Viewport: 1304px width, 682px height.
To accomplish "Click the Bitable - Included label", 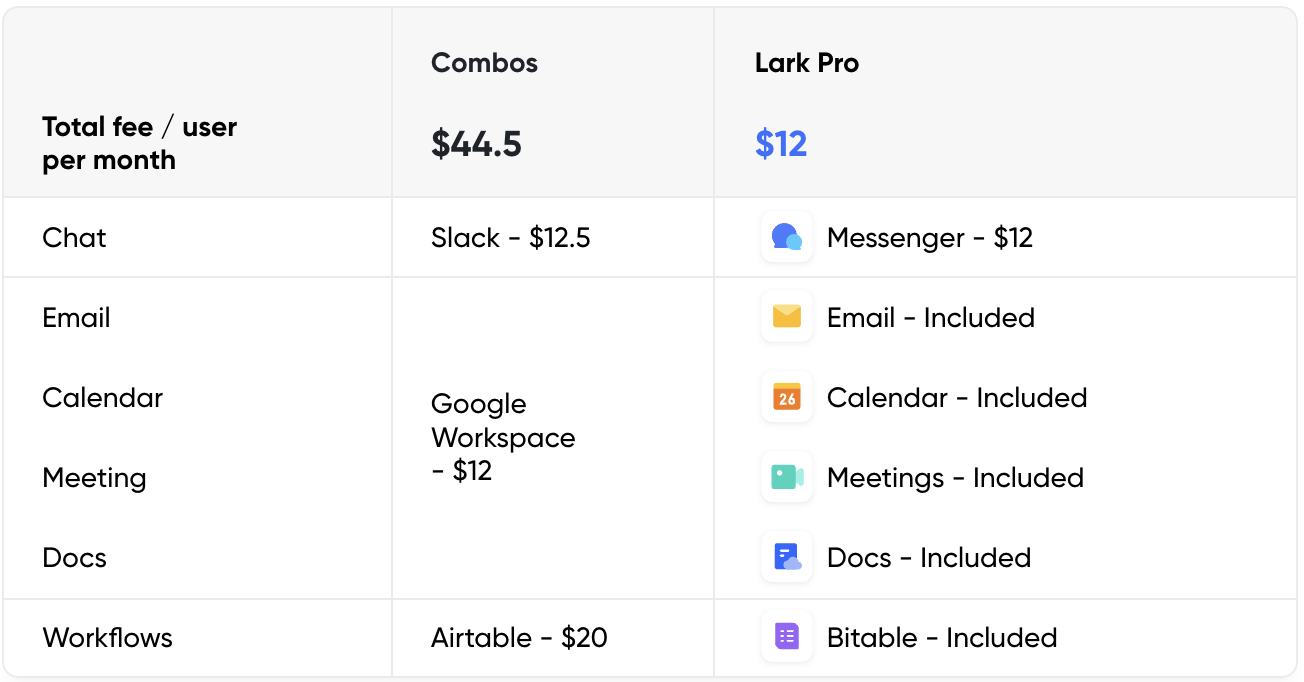I will click(941, 638).
